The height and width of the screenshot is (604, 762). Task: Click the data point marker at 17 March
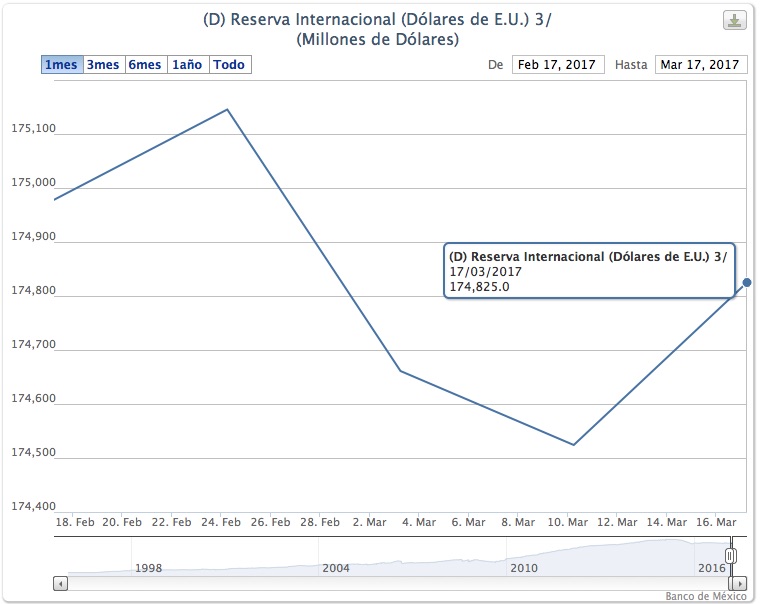coord(747,283)
